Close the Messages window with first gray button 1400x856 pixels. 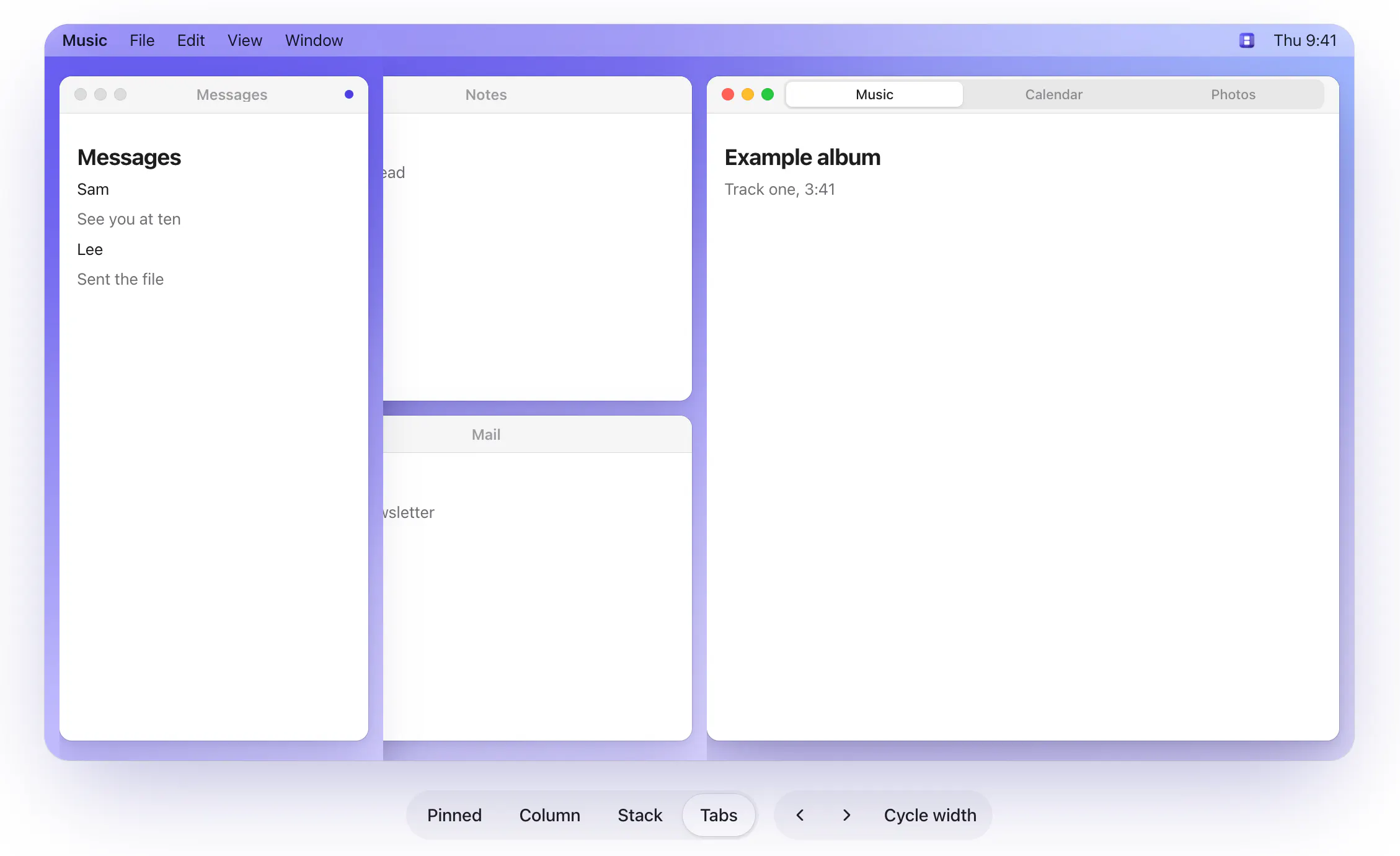click(x=81, y=94)
